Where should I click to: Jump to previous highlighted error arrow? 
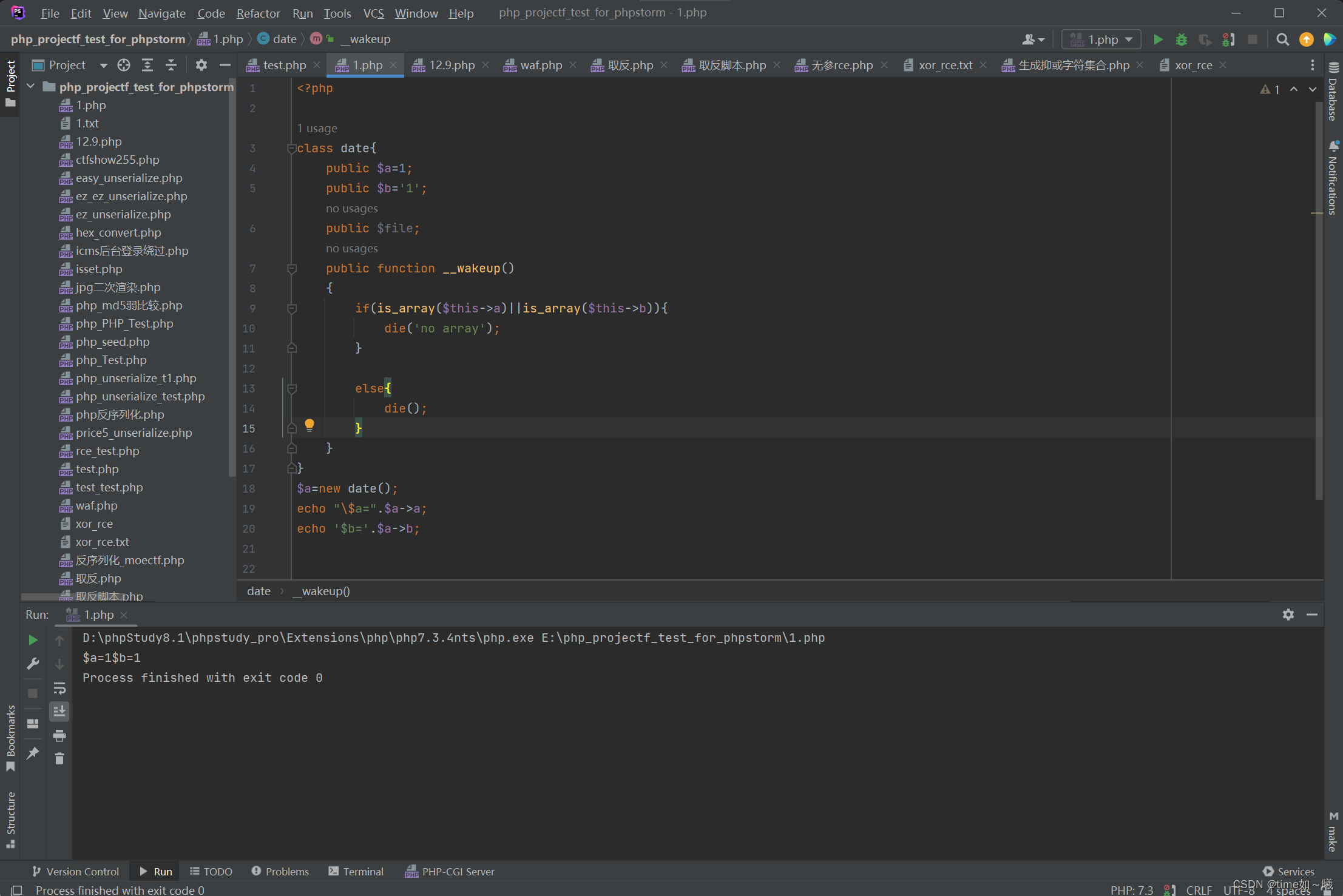pos(1294,89)
